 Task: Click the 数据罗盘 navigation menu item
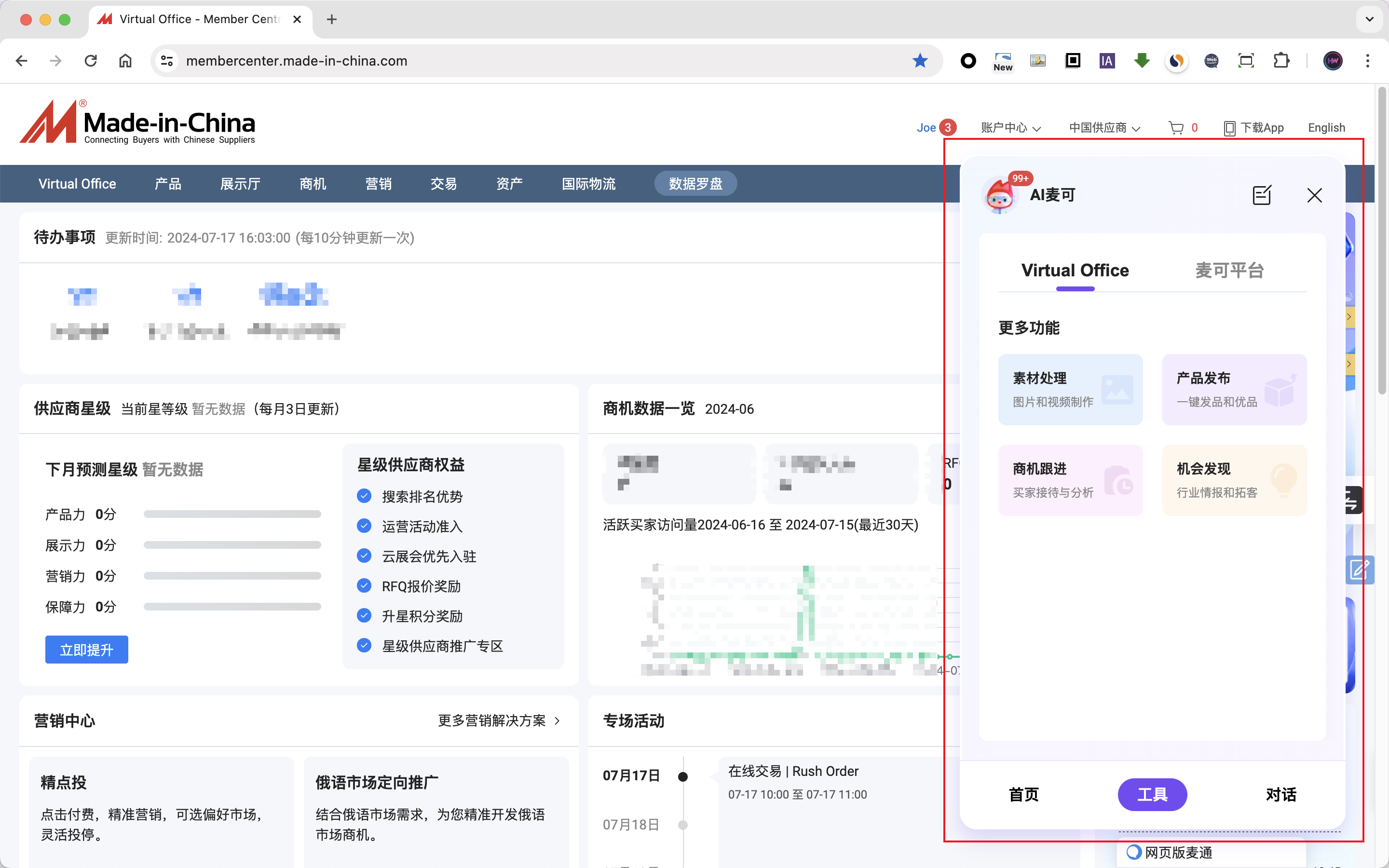click(697, 183)
